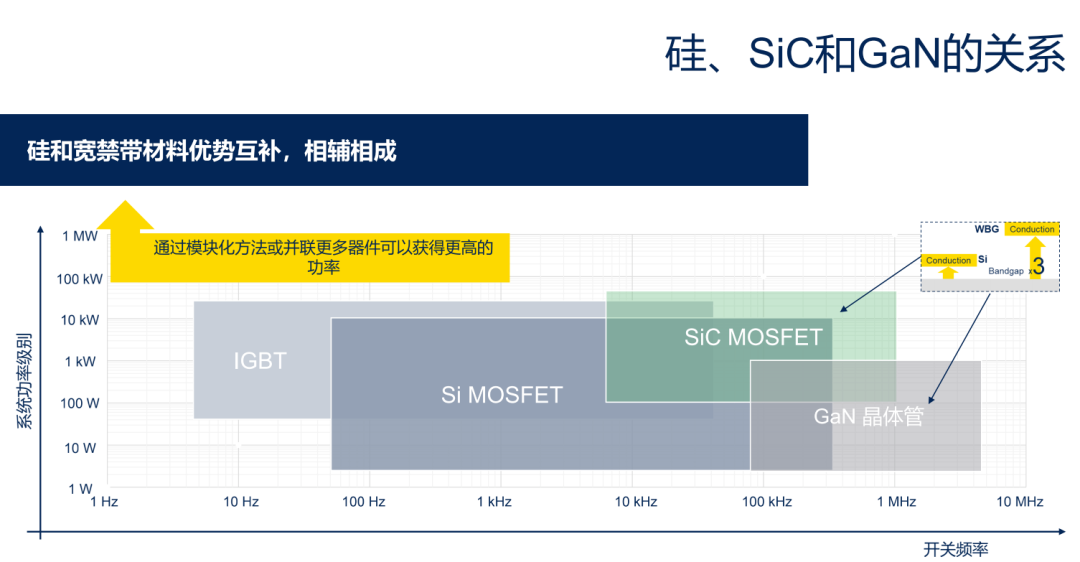The height and width of the screenshot is (562, 1080).
Task: Click the IGBT region label
Action: click(x=260, y=361)
